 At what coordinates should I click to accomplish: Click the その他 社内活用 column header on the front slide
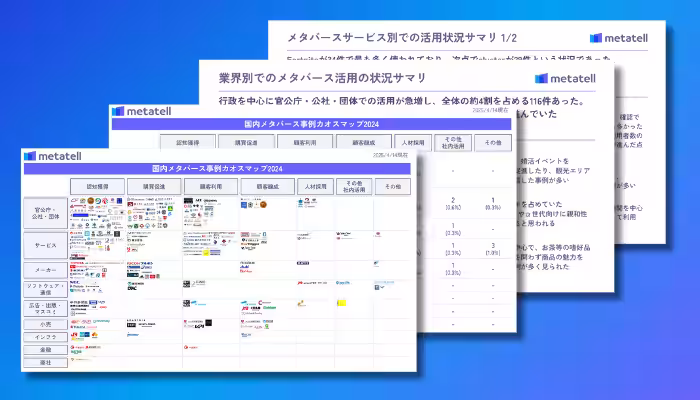coord(354,187)
